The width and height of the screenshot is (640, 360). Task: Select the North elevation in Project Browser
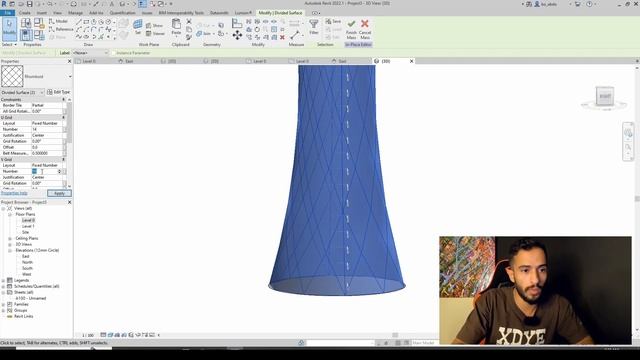(27, 262)
